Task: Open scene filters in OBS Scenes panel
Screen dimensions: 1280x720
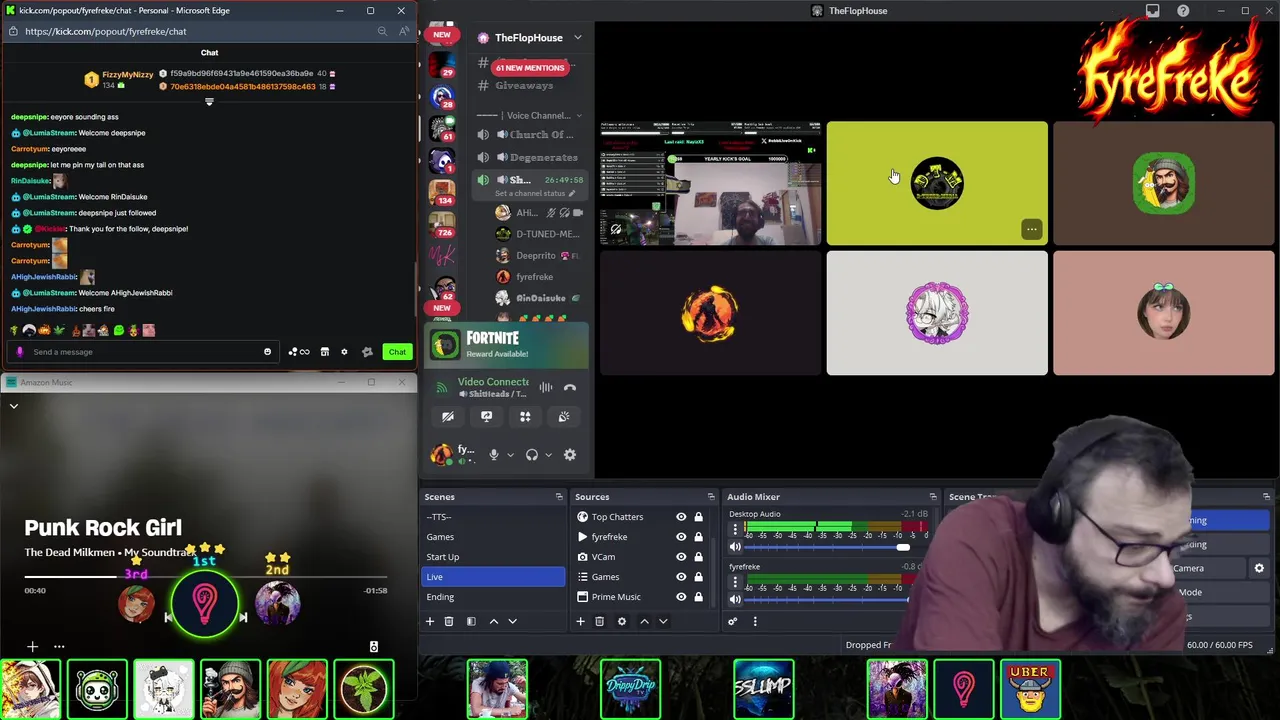Action: pyautogui.click(x=471, y=622)
